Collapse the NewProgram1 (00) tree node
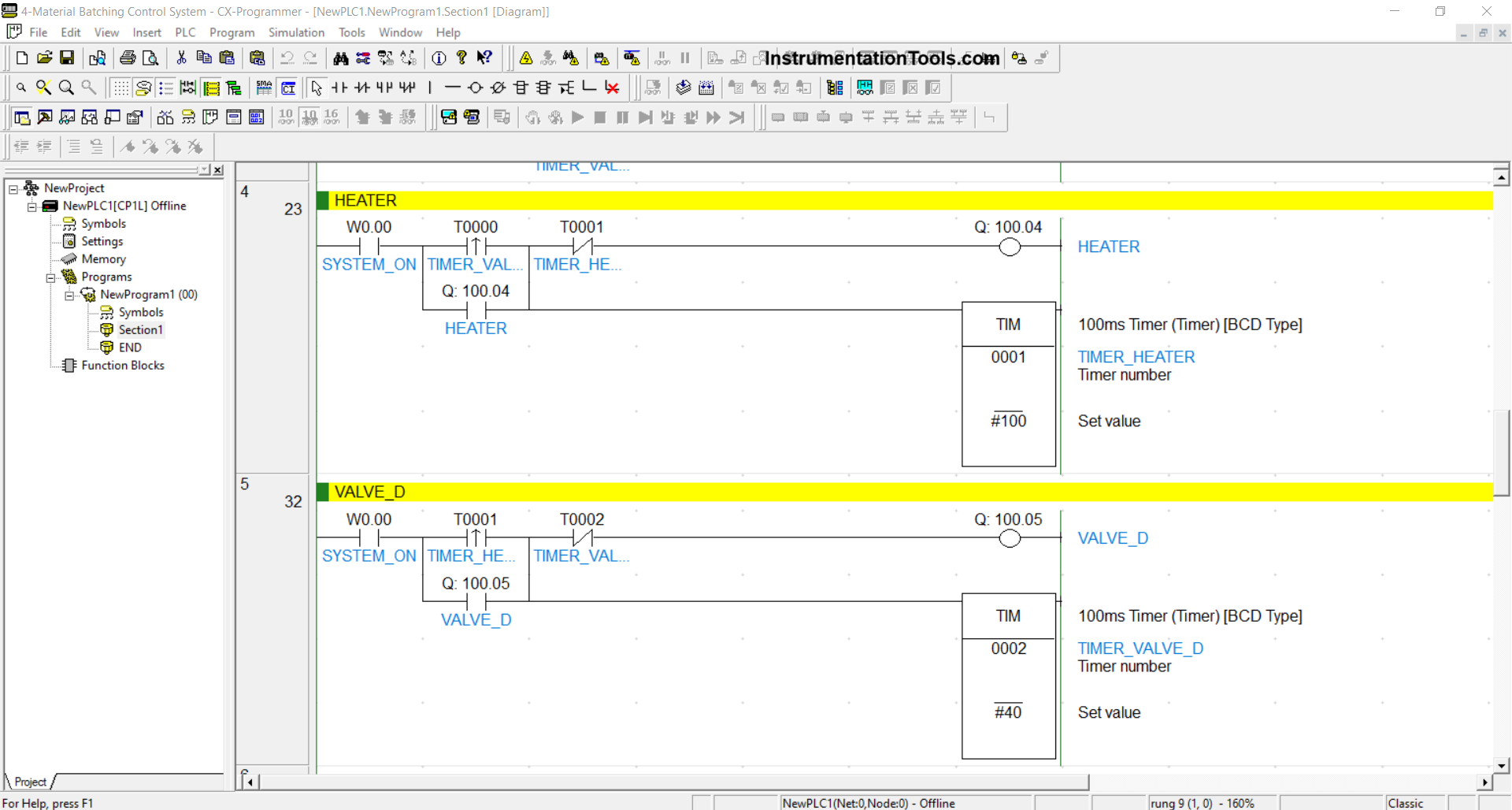Screen dimensions: 1512x810 click(x=69, y=295)
